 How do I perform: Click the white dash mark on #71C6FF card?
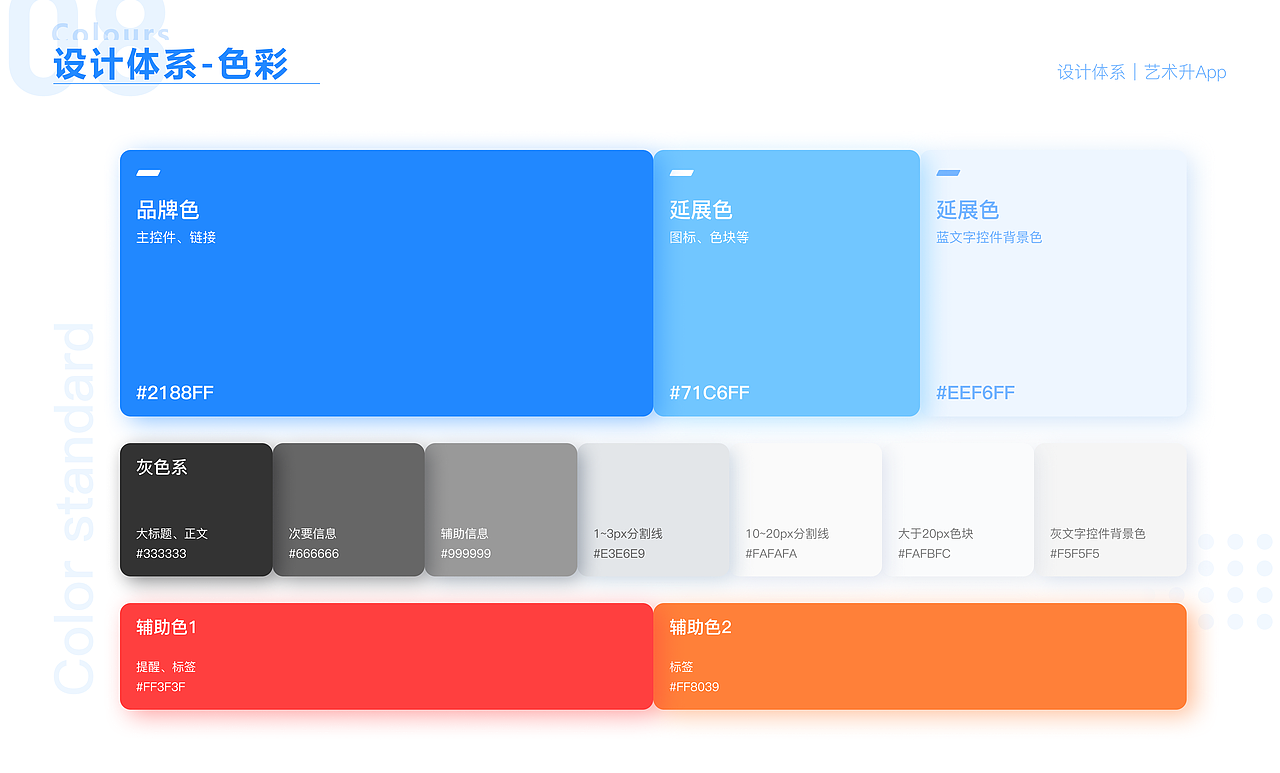click(681, 173)
